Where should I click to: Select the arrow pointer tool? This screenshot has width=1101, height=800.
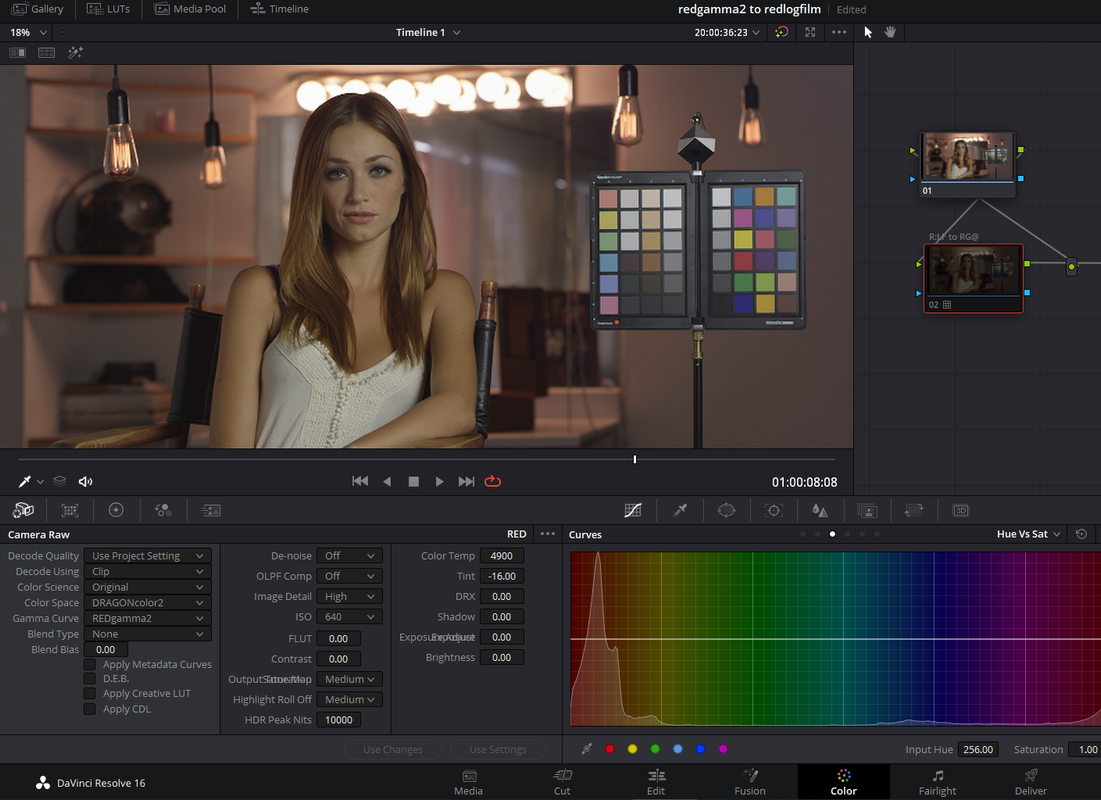coord(868,32)
